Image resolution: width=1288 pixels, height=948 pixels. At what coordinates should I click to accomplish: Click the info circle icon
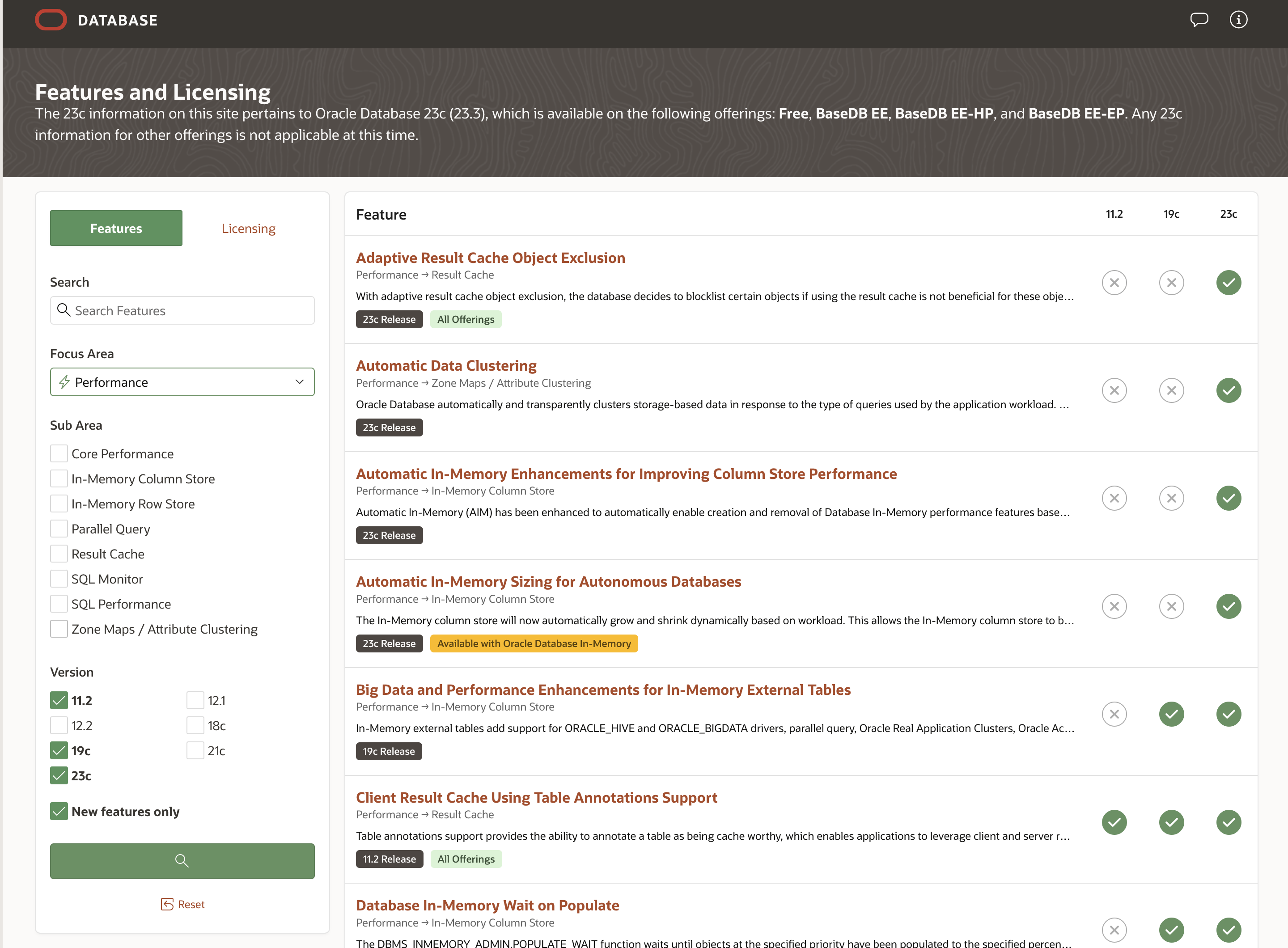click(x=1238, y=20)
